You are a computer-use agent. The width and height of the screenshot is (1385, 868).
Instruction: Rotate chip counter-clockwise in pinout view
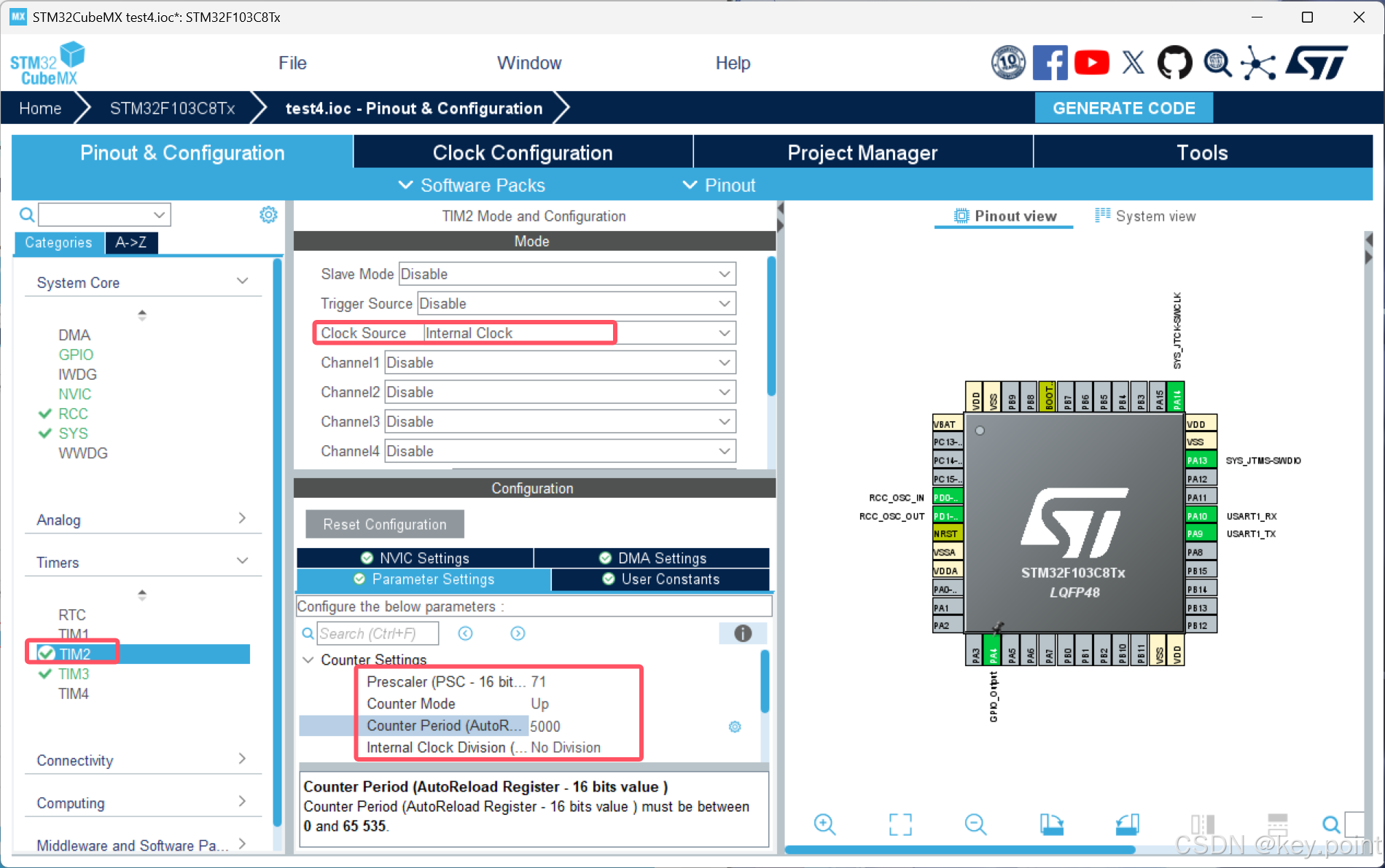[1127, 824]
